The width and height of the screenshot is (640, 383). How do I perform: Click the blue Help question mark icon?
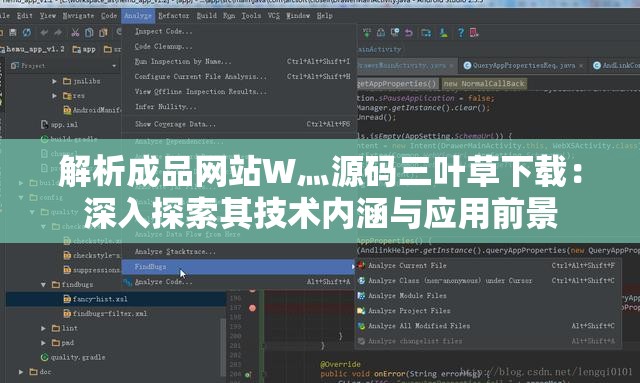(x=460, y=33)
